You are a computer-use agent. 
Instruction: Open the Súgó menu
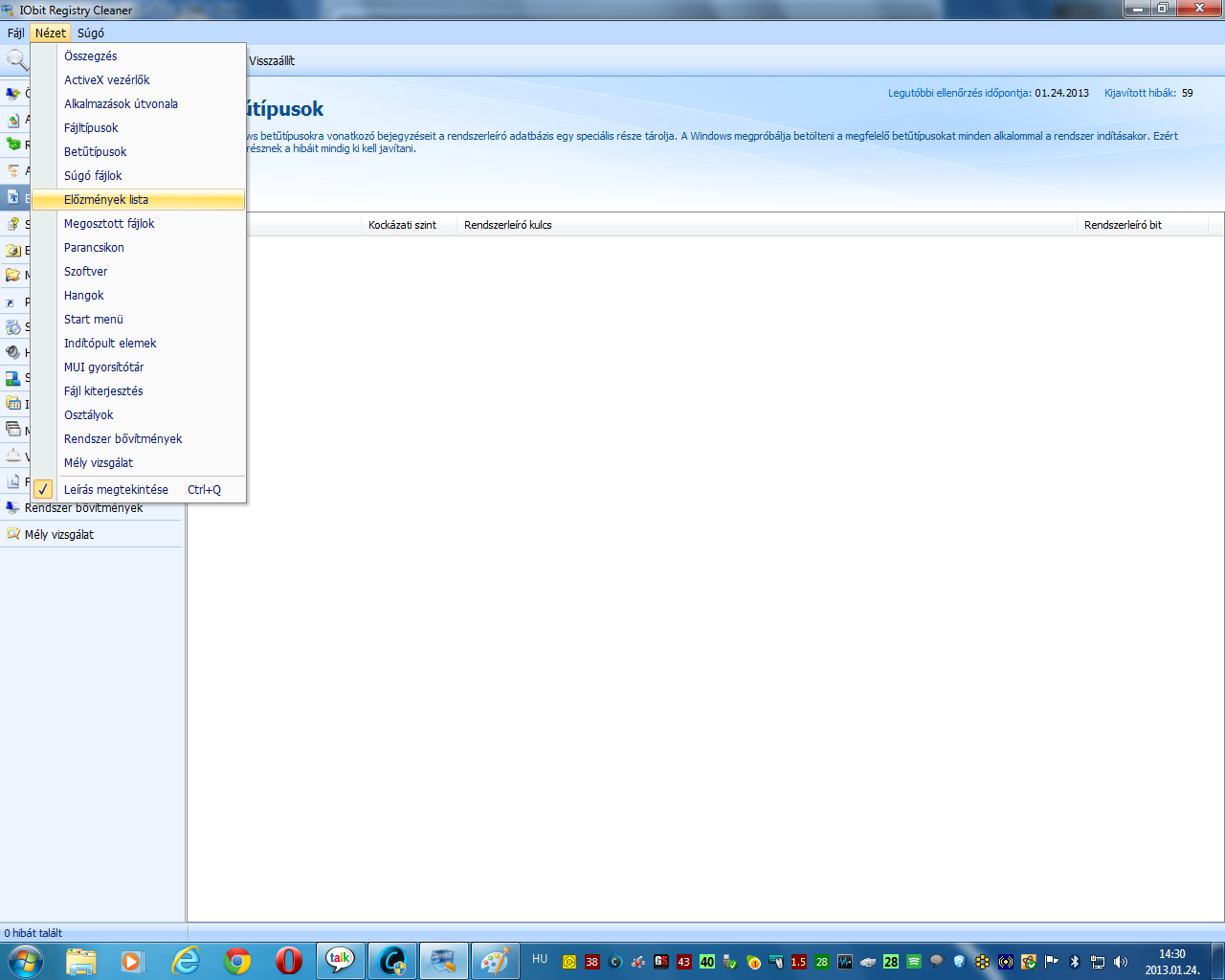[91, 33]
